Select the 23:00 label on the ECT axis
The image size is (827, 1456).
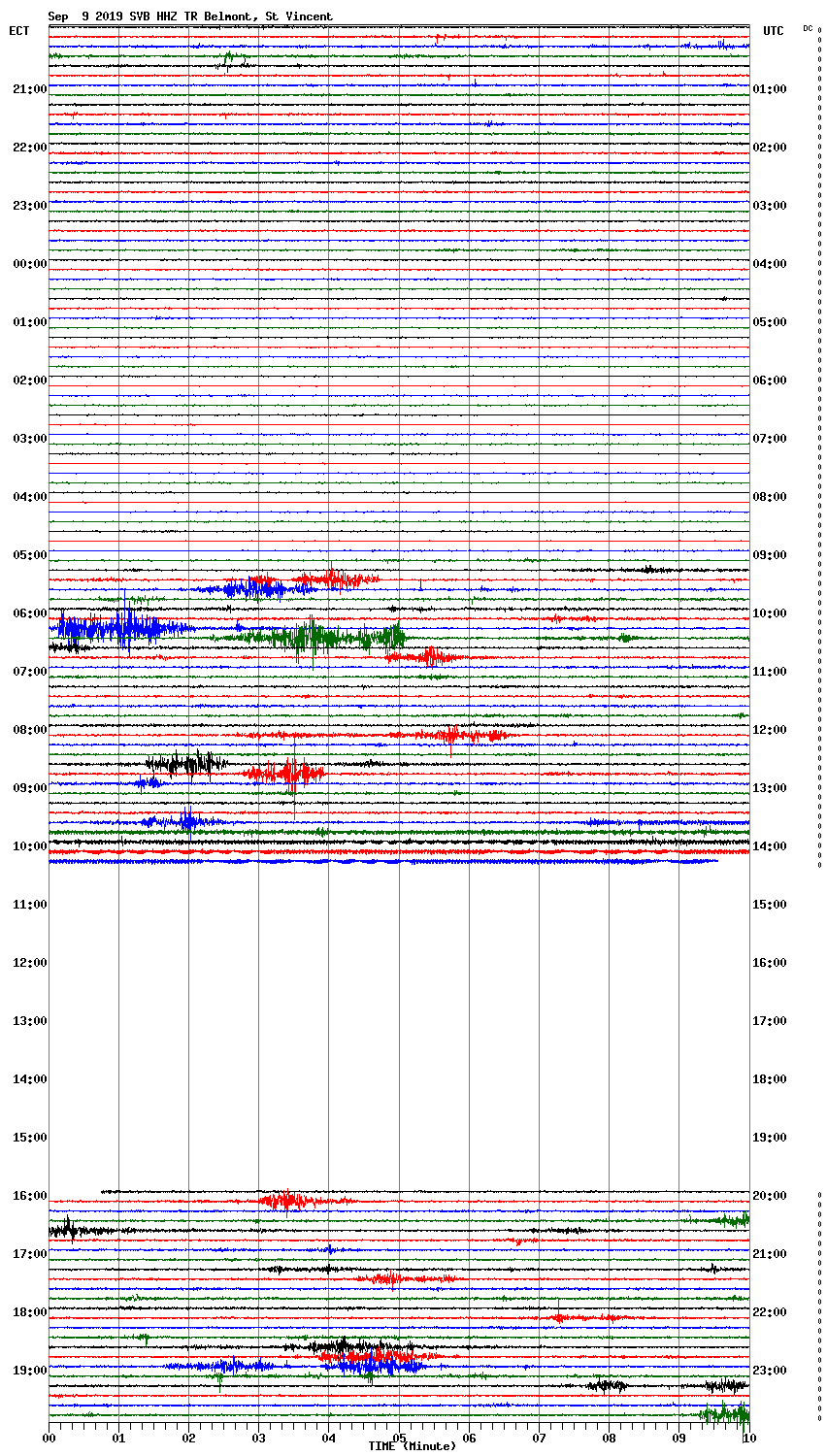click(x=29, y=206)
